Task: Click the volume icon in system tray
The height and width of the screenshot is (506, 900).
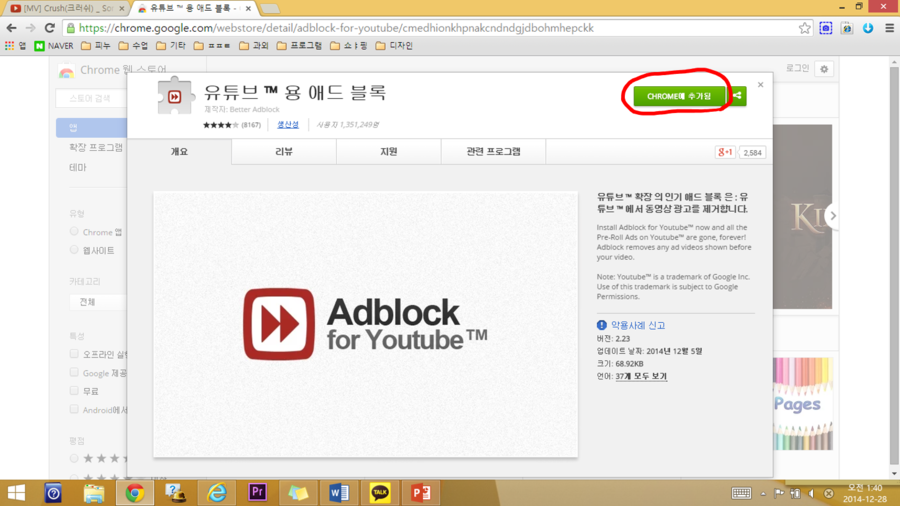Action: [x=812, y=493]
